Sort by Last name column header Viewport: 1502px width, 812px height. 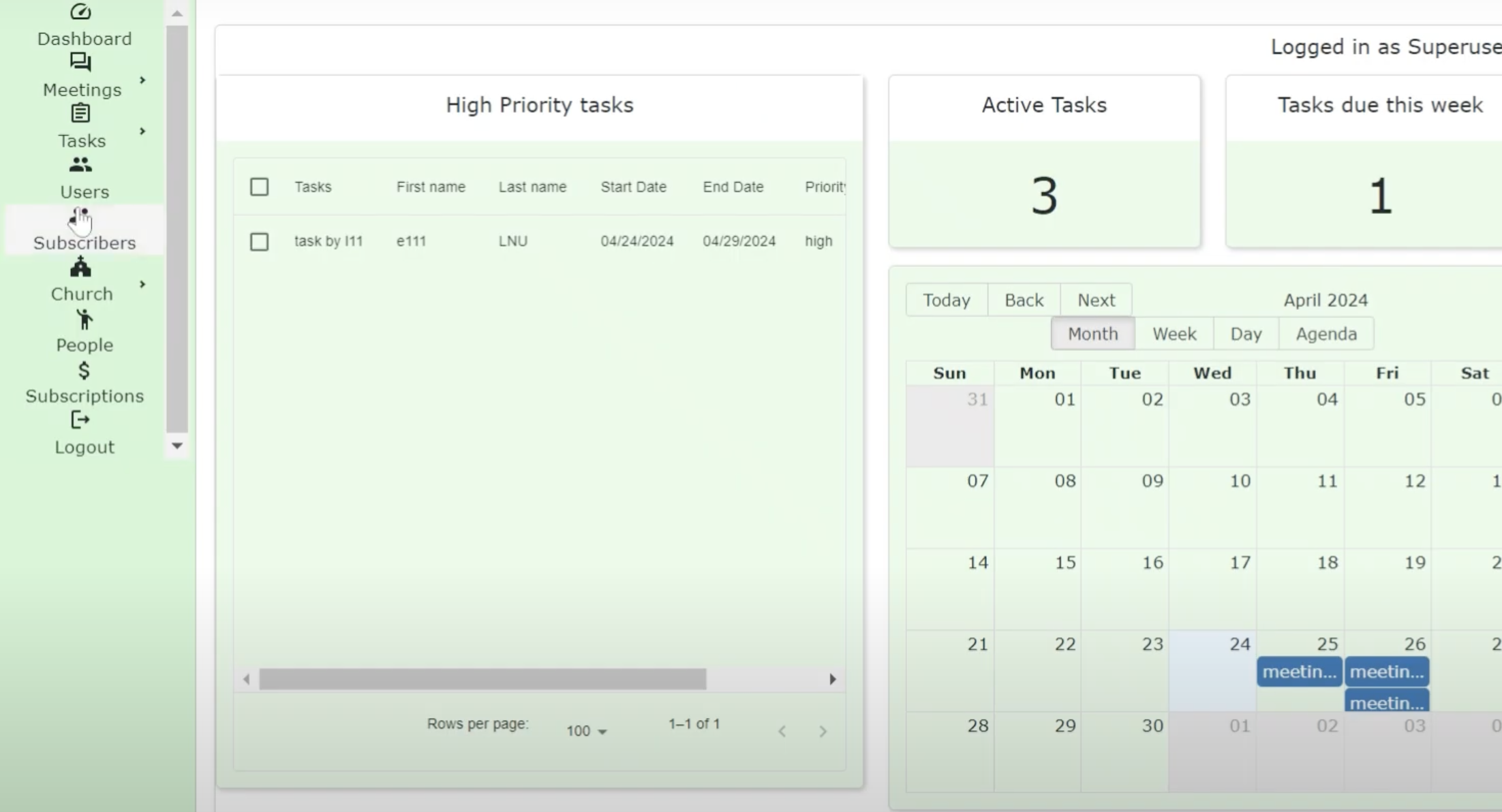(x=532, y=187)
